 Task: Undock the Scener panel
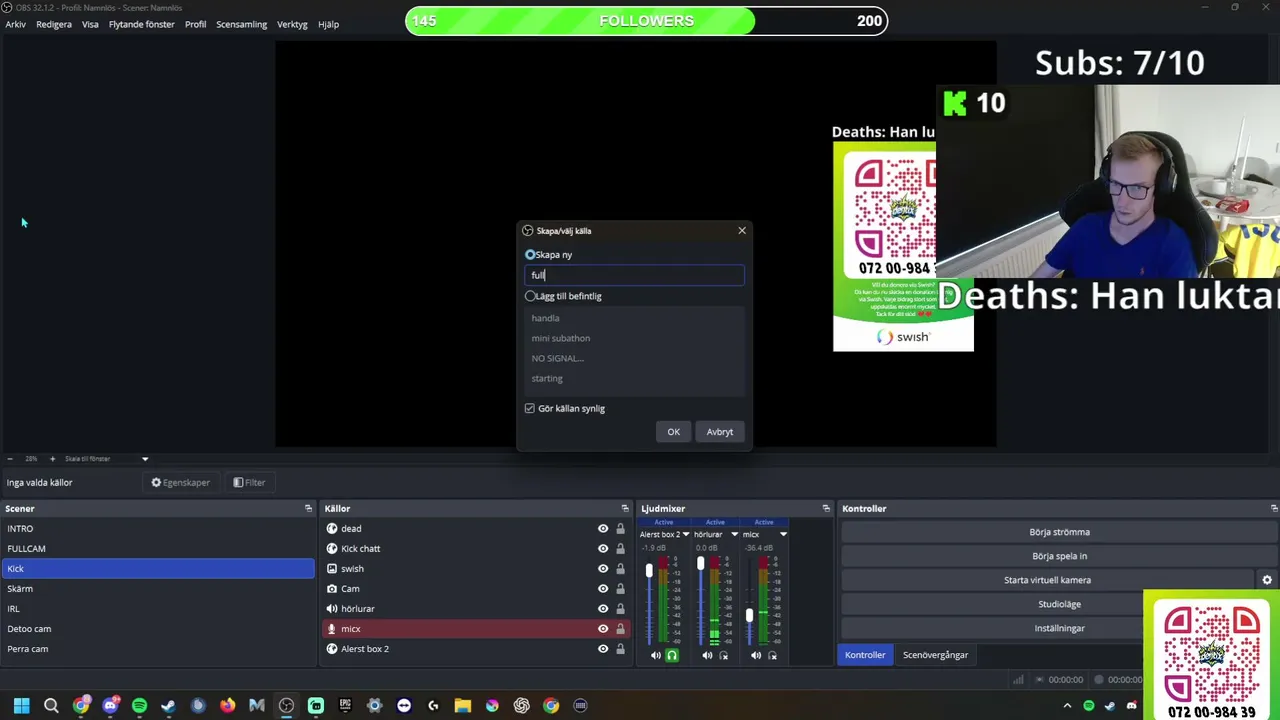(x=308, y=509)
